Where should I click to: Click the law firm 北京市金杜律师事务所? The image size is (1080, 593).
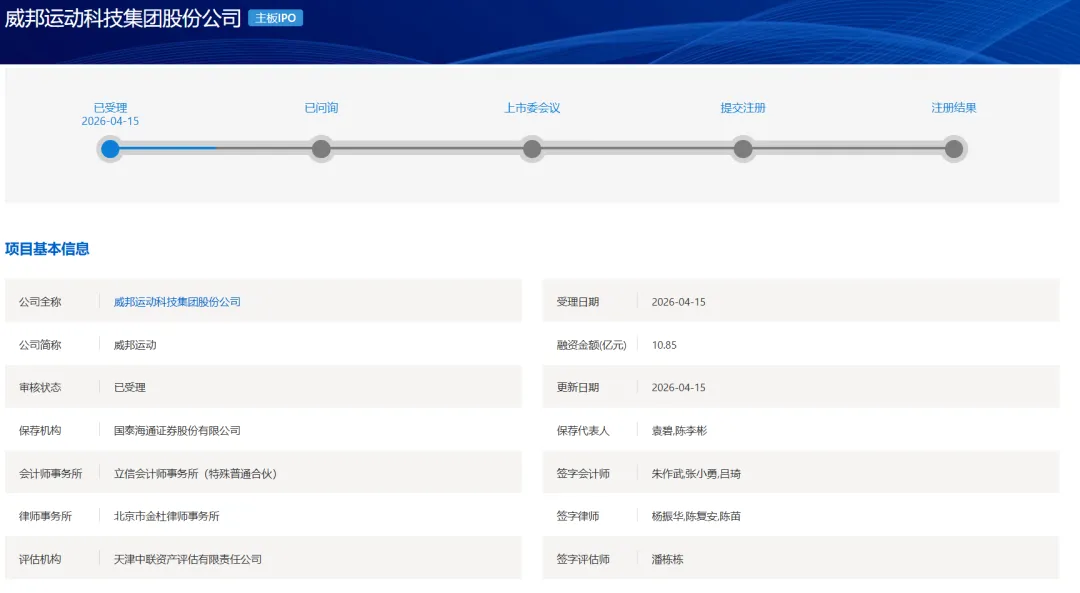click(x=167, y=516)
